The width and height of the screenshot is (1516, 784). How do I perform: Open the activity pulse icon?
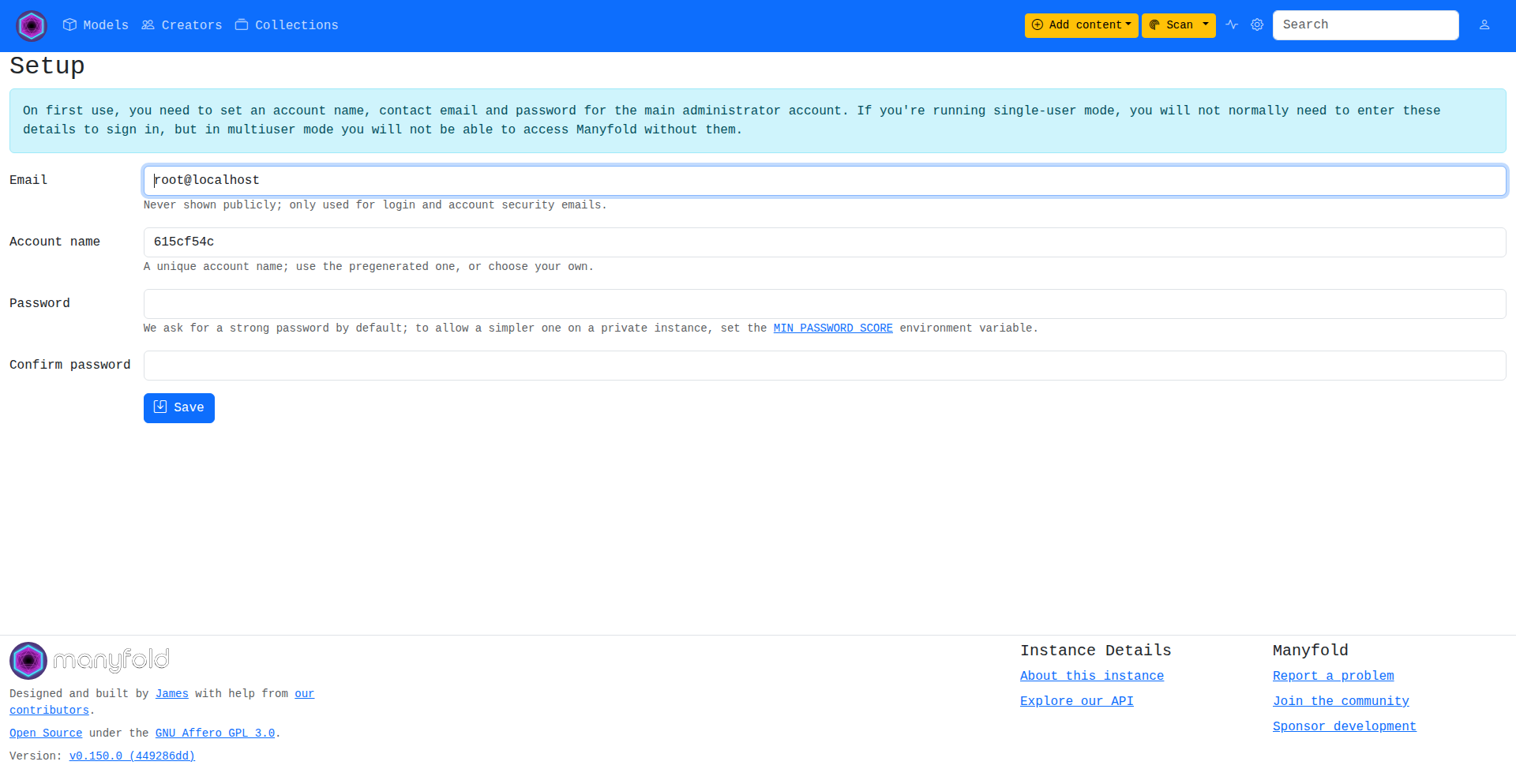[1232, 25]
